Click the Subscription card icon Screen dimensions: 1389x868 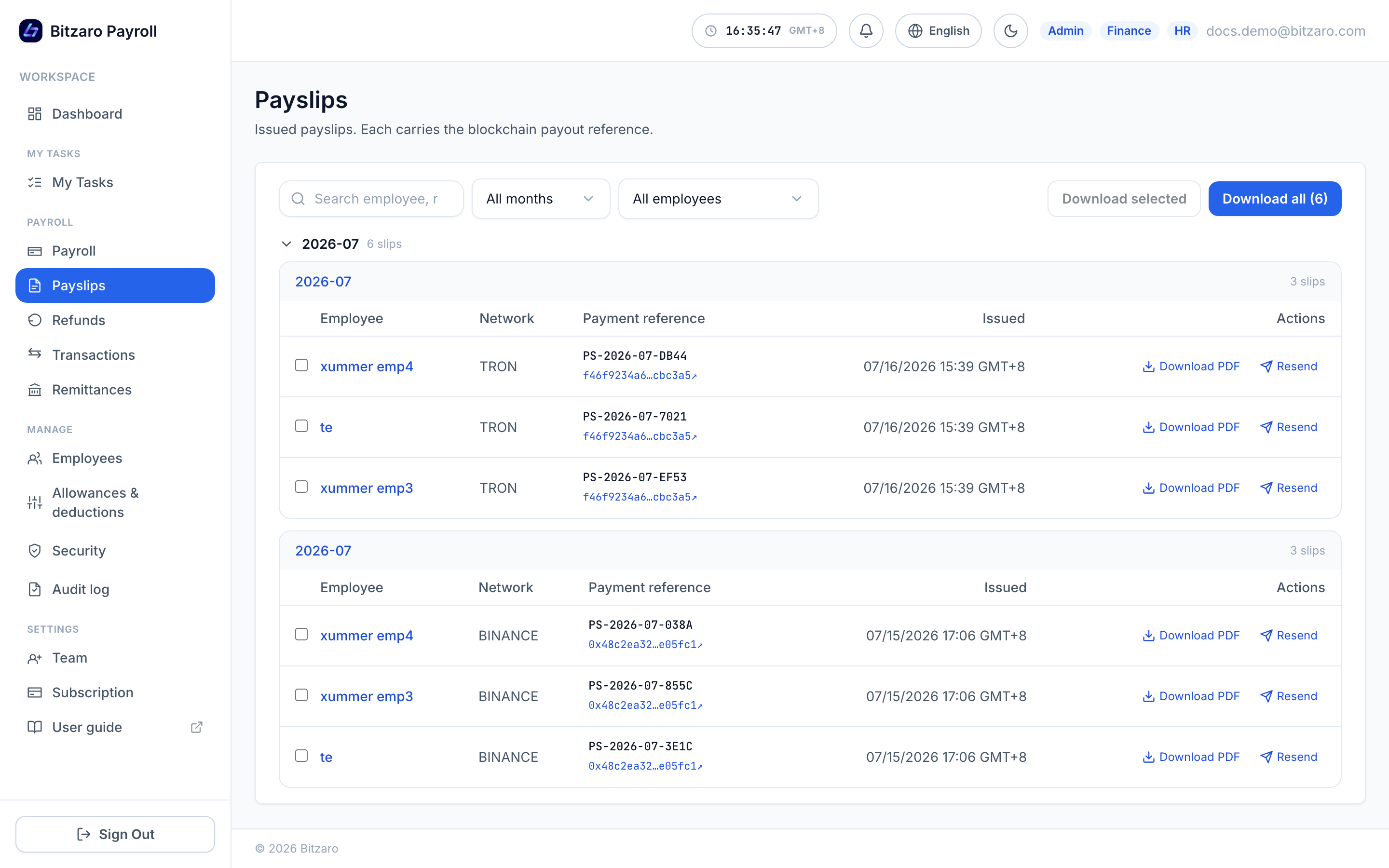coord(34,692)
